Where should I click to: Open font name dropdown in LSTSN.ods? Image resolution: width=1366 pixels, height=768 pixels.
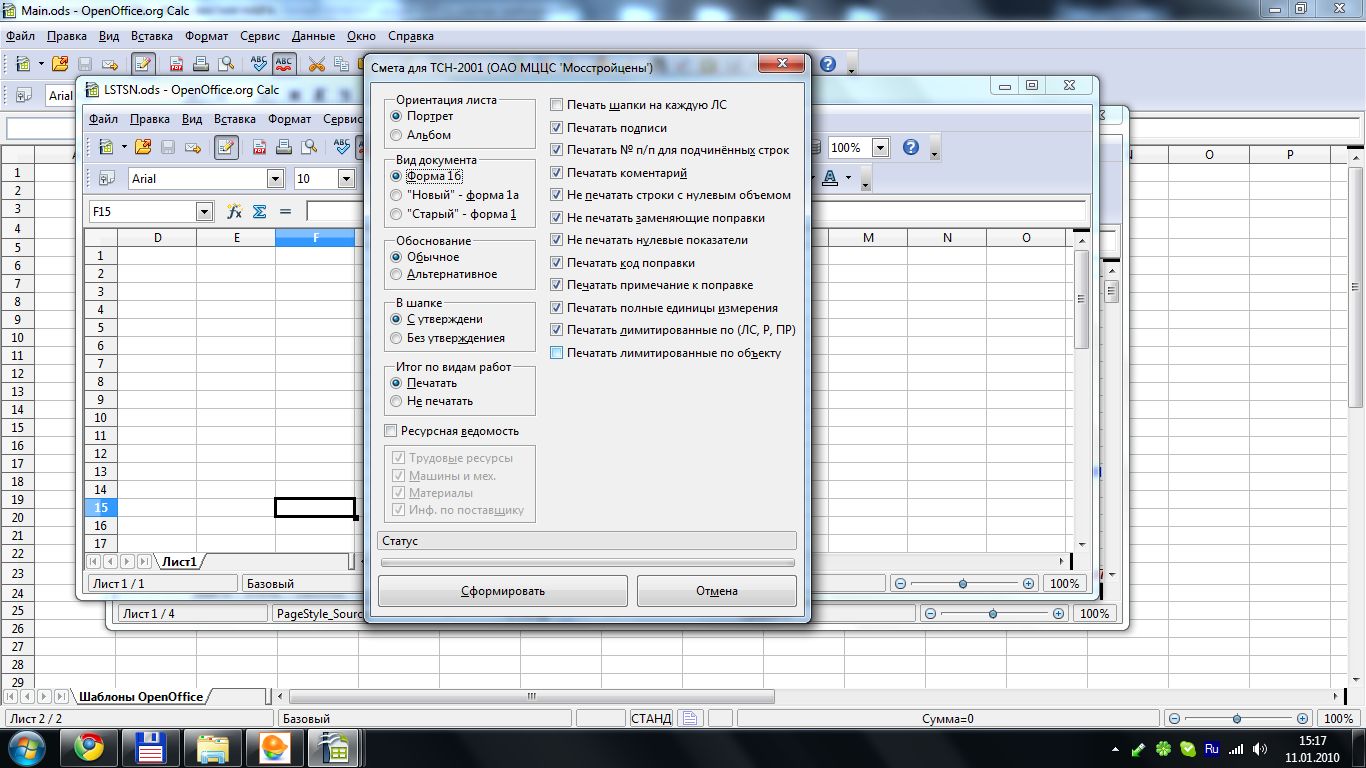click(275, 178)
